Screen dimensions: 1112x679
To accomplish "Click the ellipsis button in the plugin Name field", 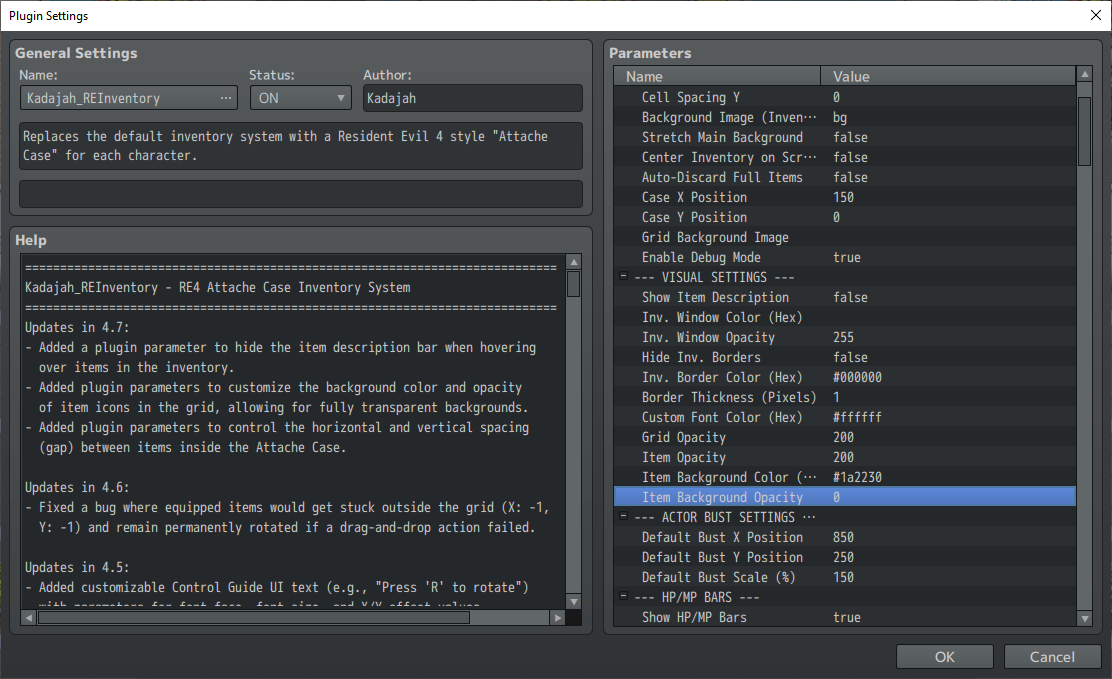I will 226,98.
